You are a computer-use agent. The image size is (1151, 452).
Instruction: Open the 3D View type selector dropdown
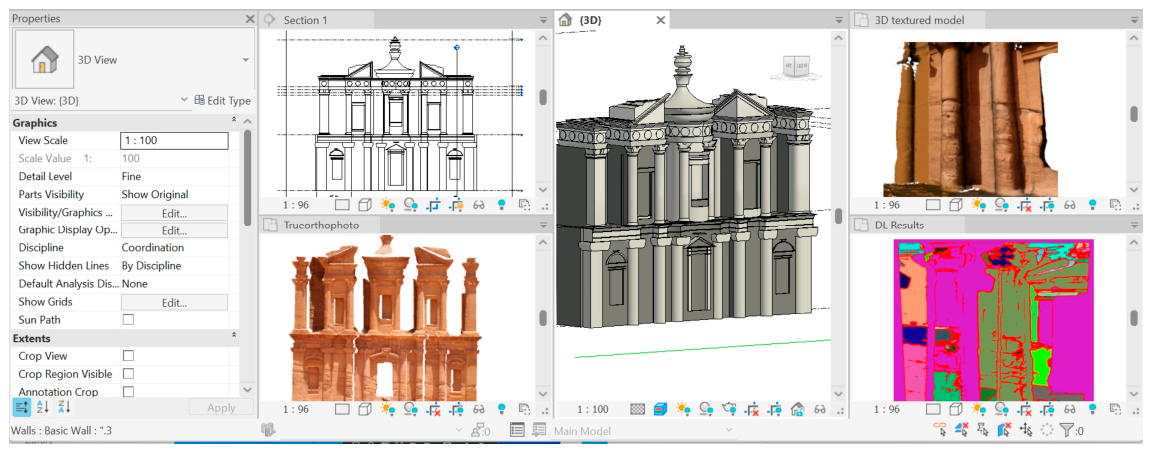[246, 60]
